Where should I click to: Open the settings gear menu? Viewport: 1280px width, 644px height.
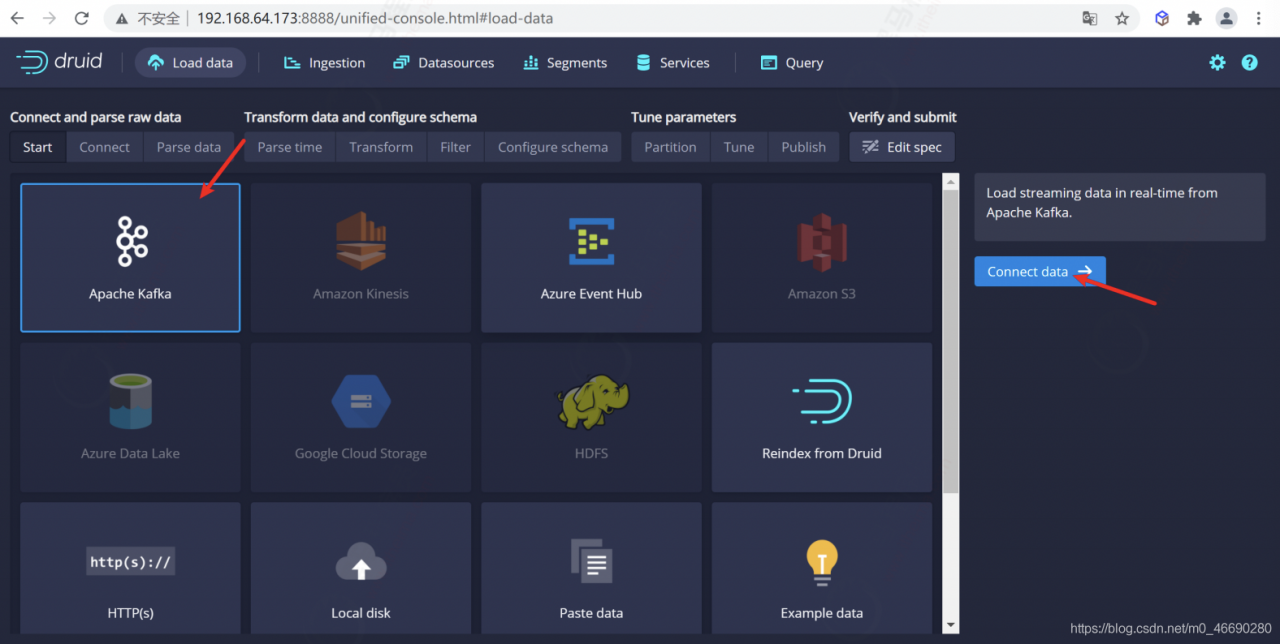(x=1217, y=62)
